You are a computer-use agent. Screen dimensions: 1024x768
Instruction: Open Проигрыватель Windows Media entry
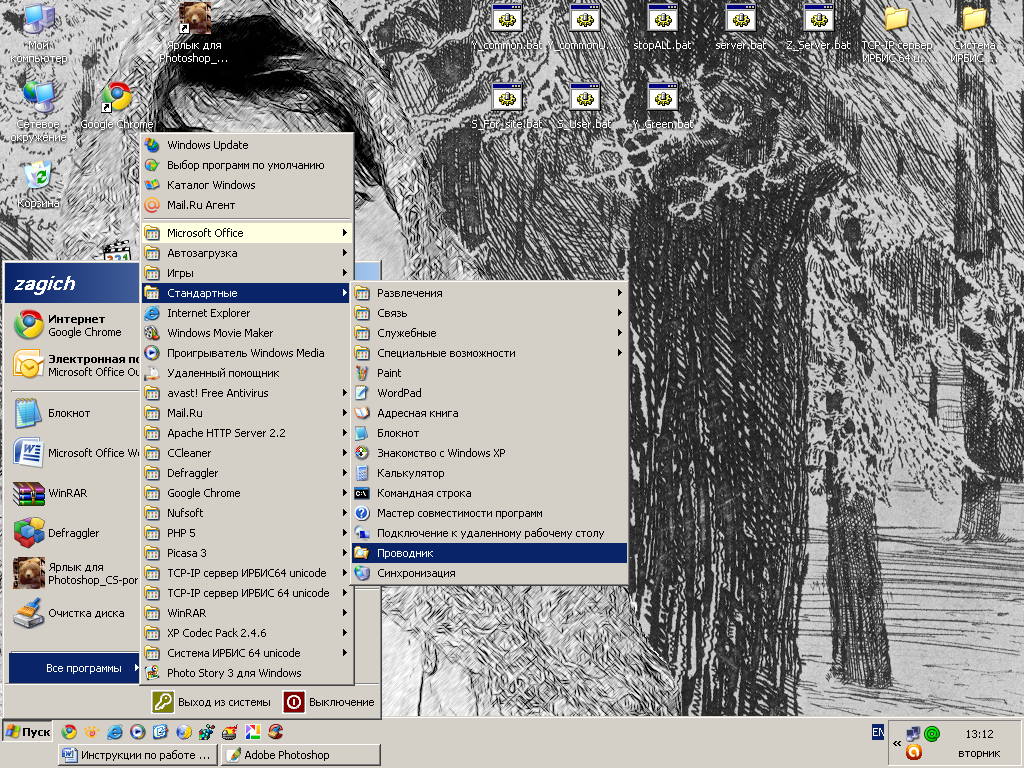click(248, 353)
